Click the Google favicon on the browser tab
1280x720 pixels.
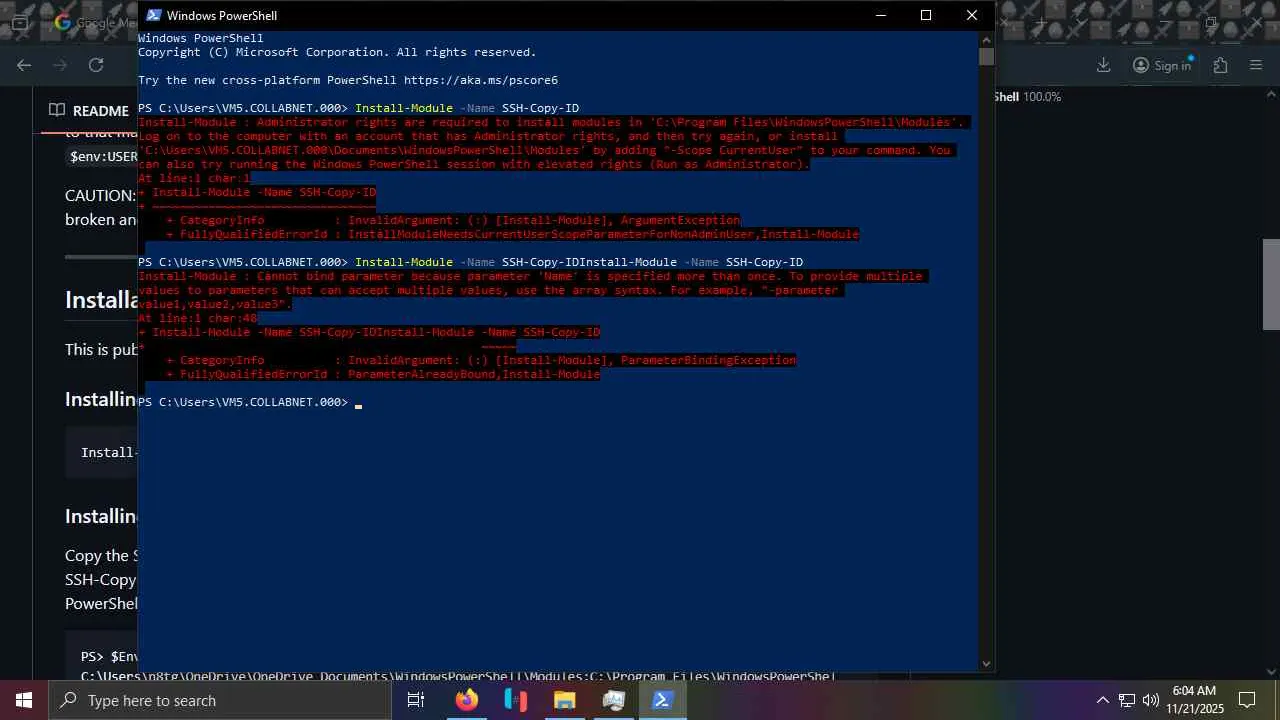click(63, 22)
